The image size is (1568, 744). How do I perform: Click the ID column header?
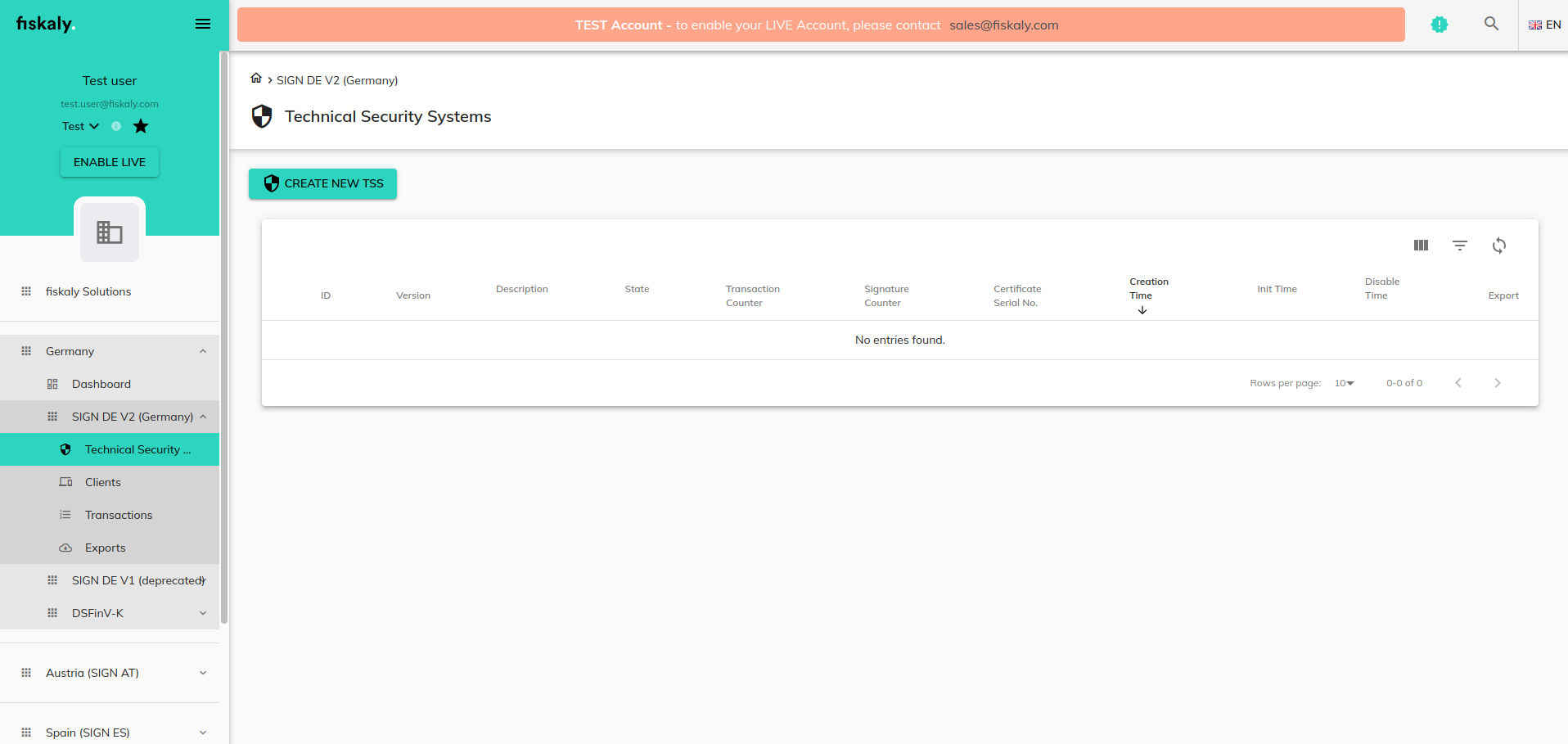pos(326,295)
